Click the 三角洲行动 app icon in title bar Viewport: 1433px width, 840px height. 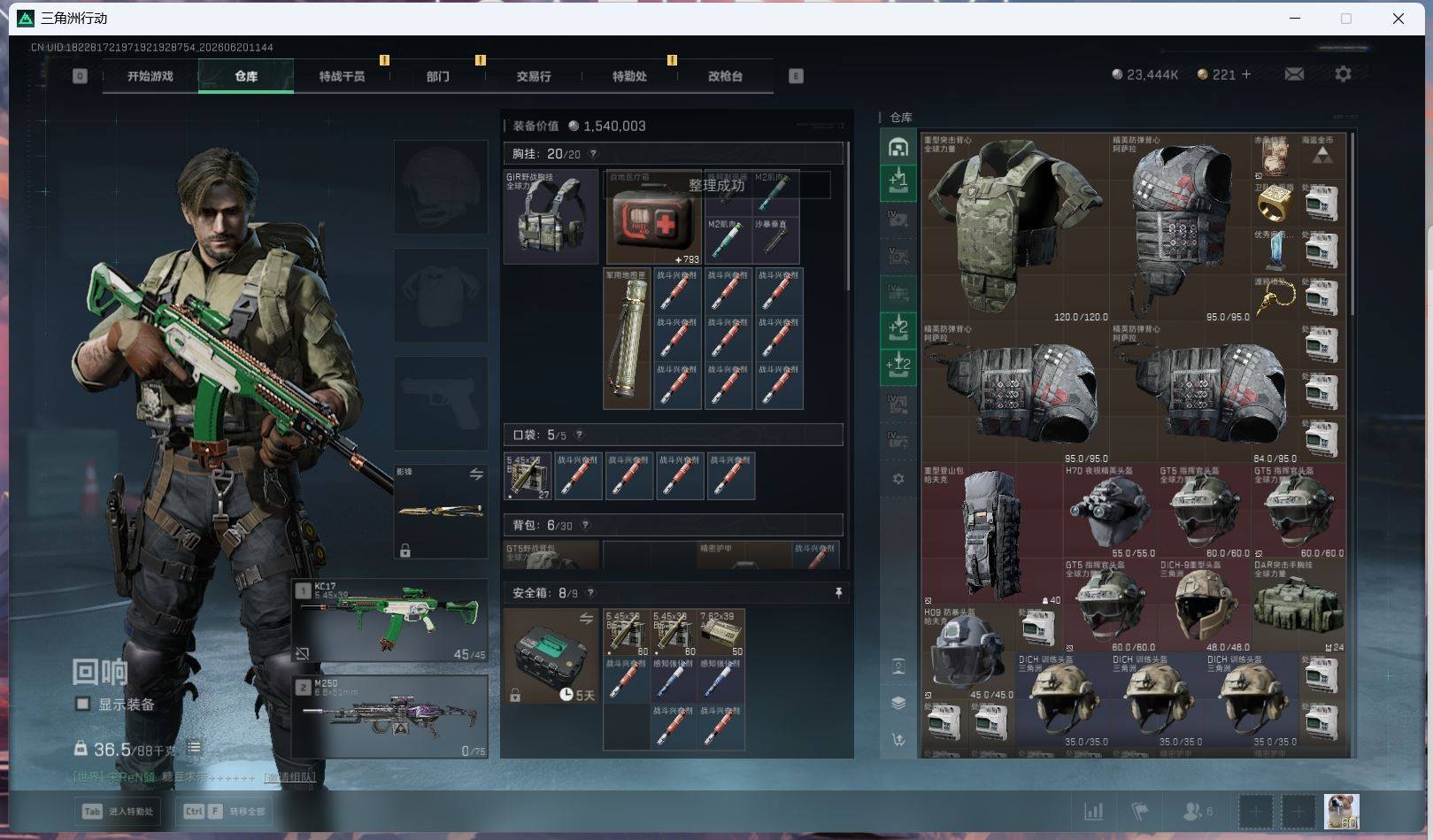click(x=26, y=18)
